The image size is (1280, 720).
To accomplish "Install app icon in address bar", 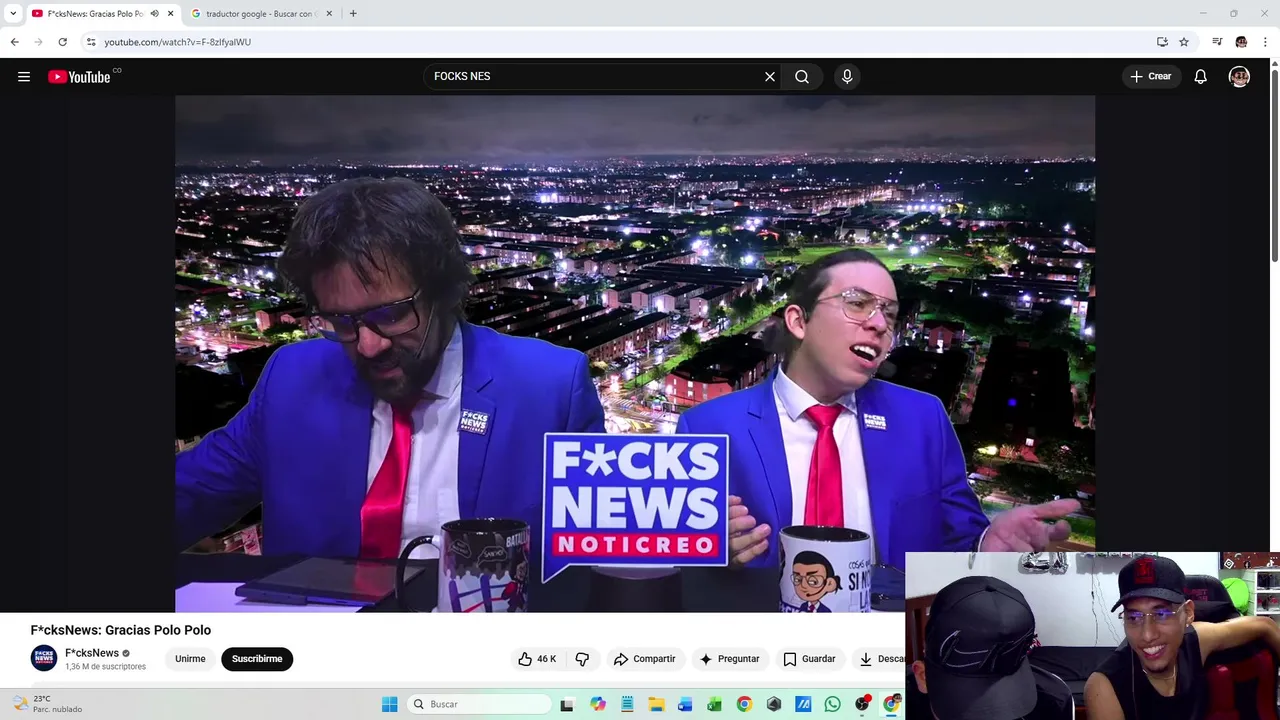I will (1162, 42).
